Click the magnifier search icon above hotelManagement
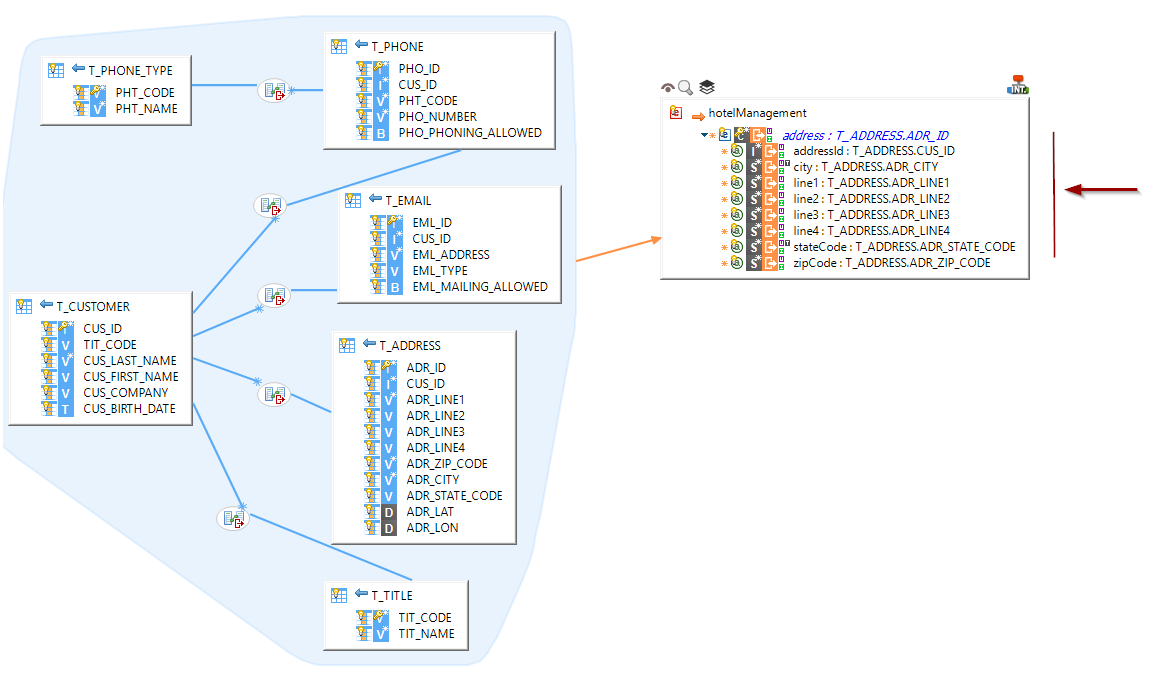 click(x=686, y=88)
